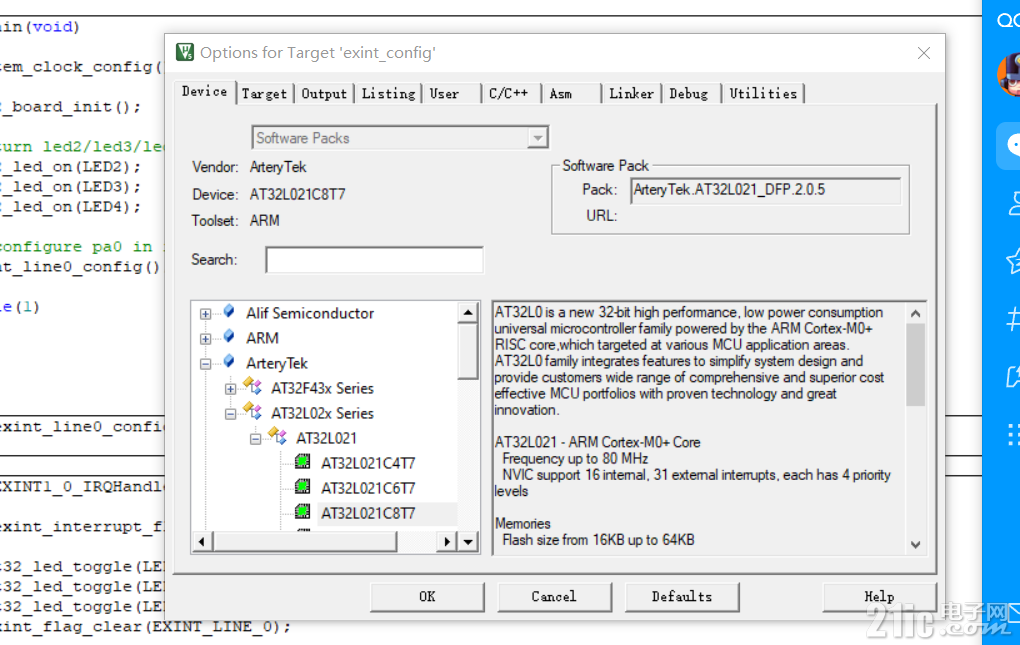This screenshot has width=1020, height=645.
Task: Collapse the ArteryTek vendor node
Action: click(x=206, y=364)
